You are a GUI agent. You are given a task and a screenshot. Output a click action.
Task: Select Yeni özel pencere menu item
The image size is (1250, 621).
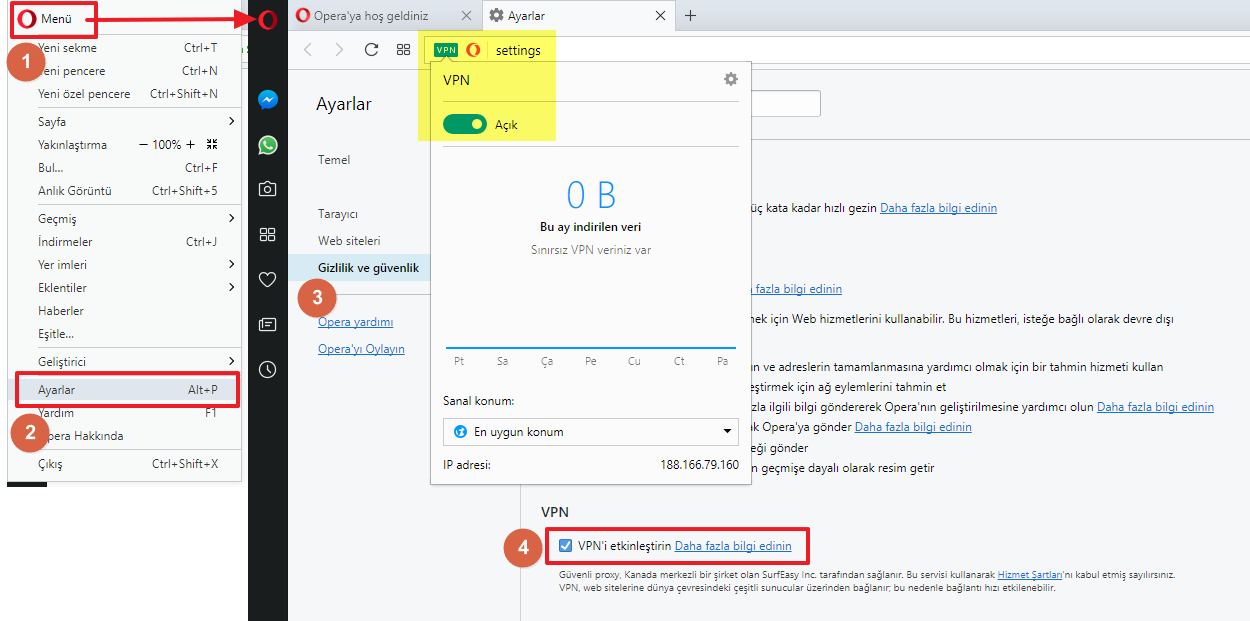(x=125, y=94)
